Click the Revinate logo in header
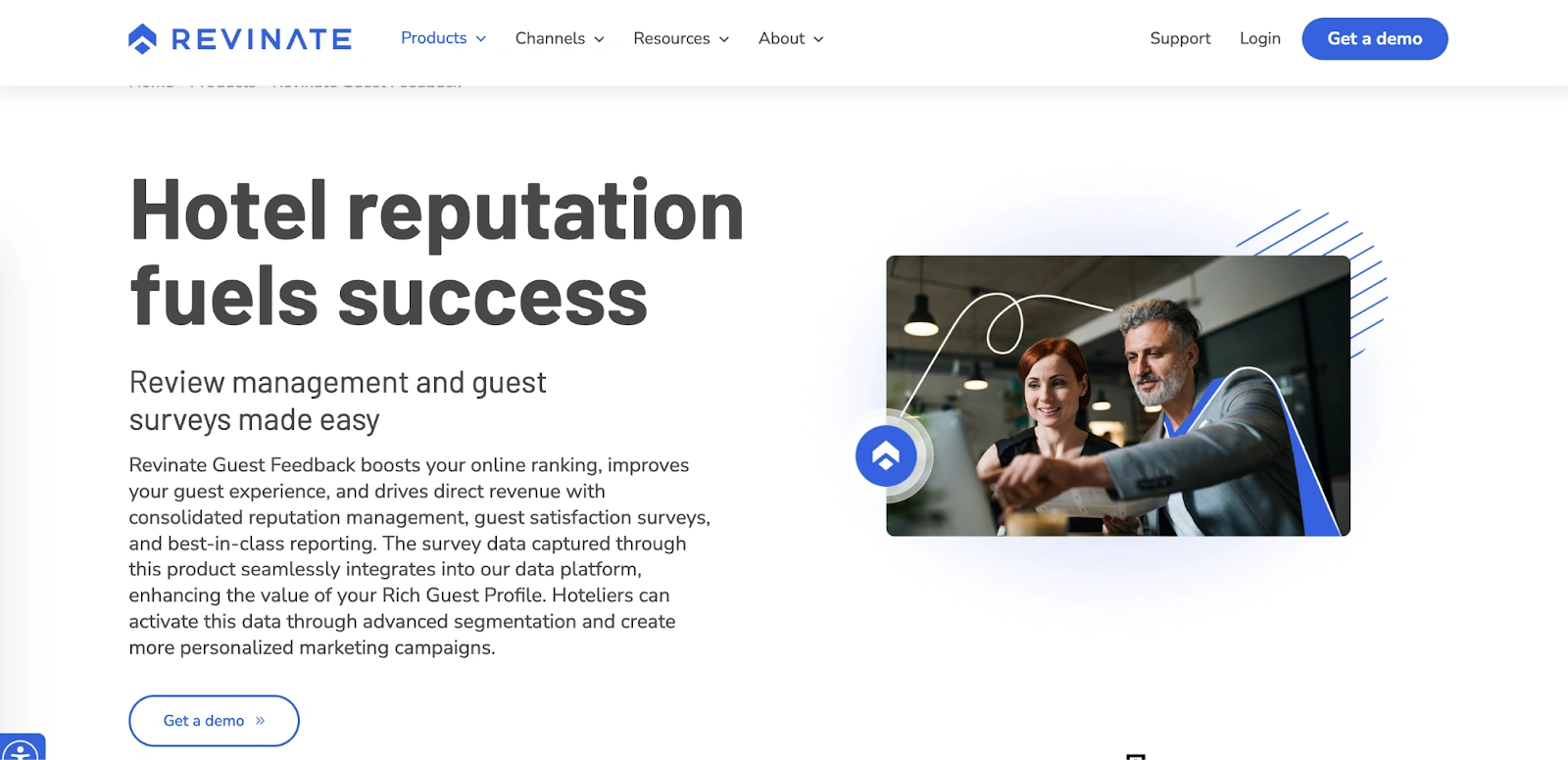This screenshot has width=1568, height=760. click(x=240, y=38)
